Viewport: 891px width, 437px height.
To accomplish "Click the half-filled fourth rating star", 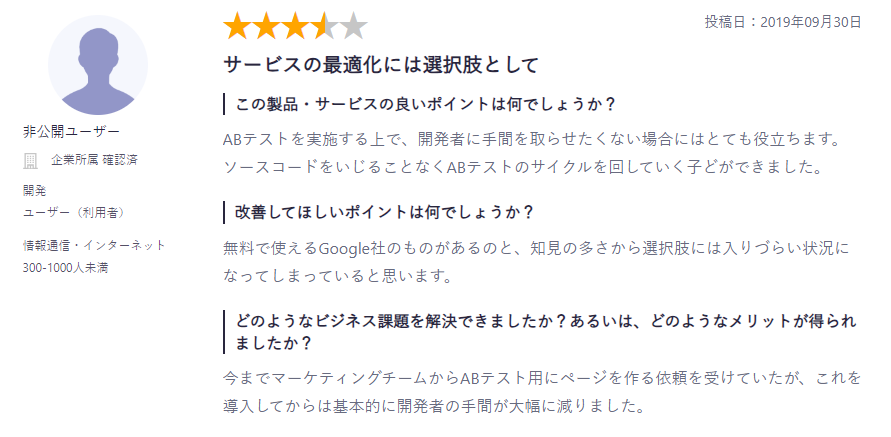I will coord(325,26).
